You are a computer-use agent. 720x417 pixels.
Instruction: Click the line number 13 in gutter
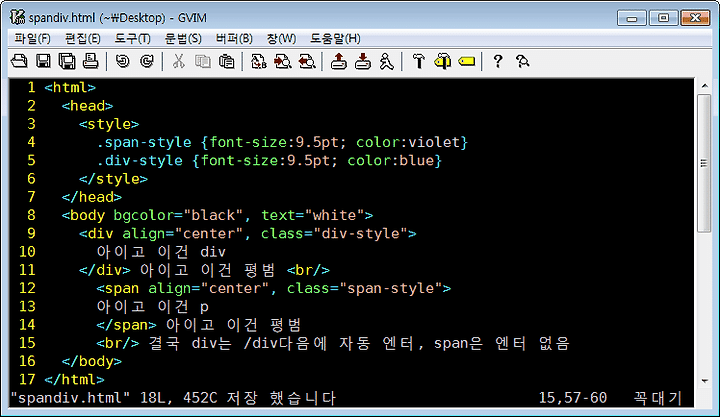[x=27, y=306]
